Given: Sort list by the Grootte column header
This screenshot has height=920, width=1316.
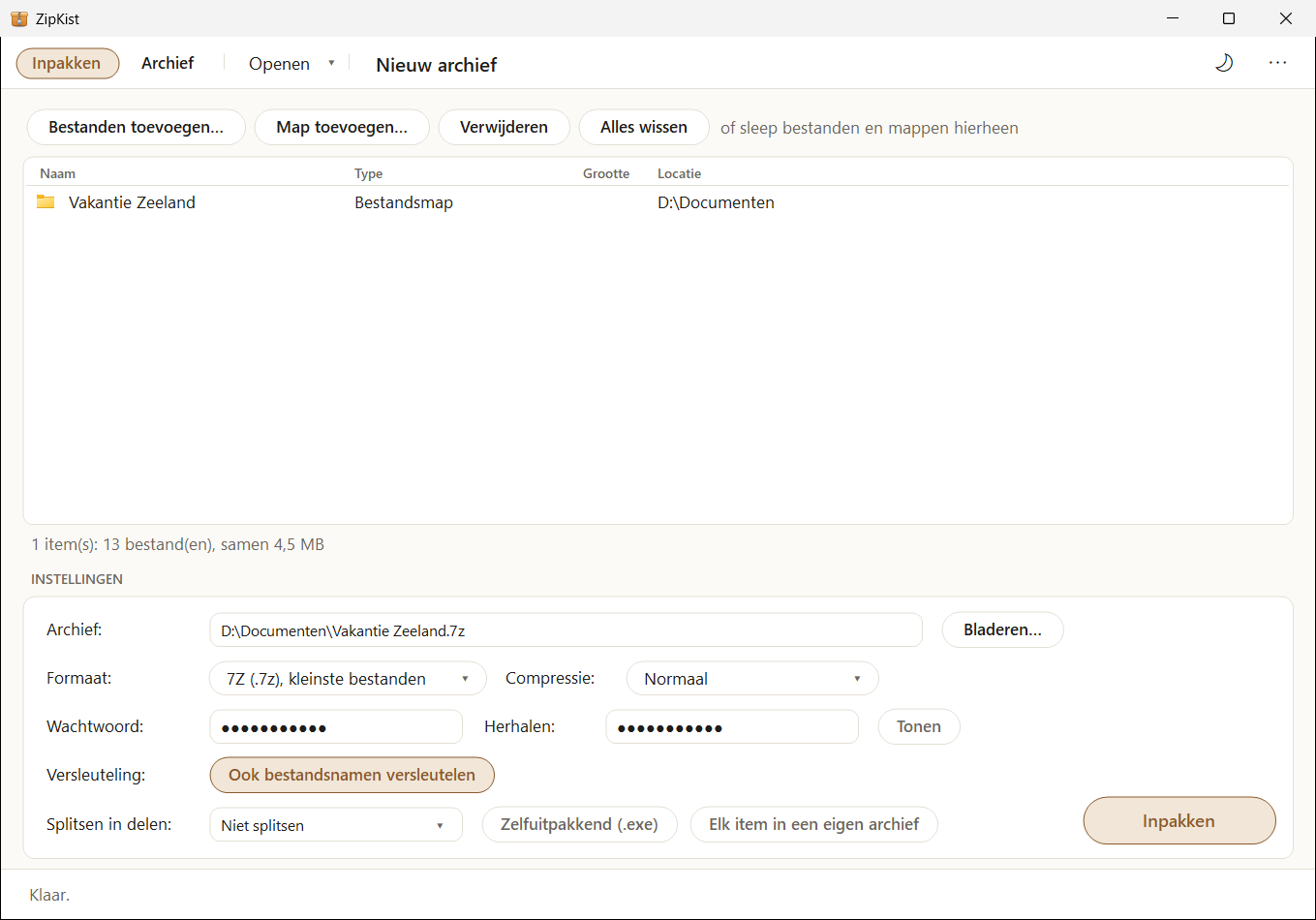Looking at the screenshot, I should click(606, 173).
